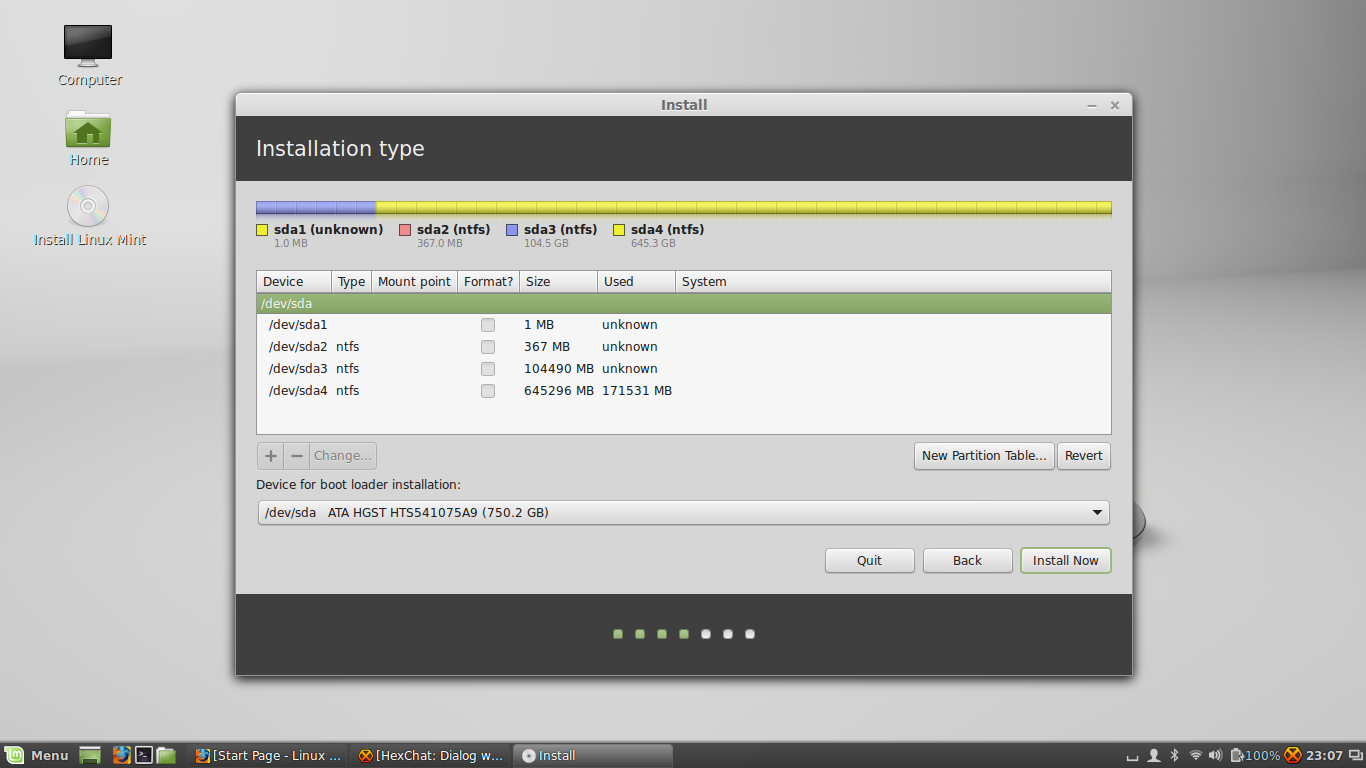Click the Format? column header
The image size is (1366, 768).
pyautogui.click(x=488, y=282)
